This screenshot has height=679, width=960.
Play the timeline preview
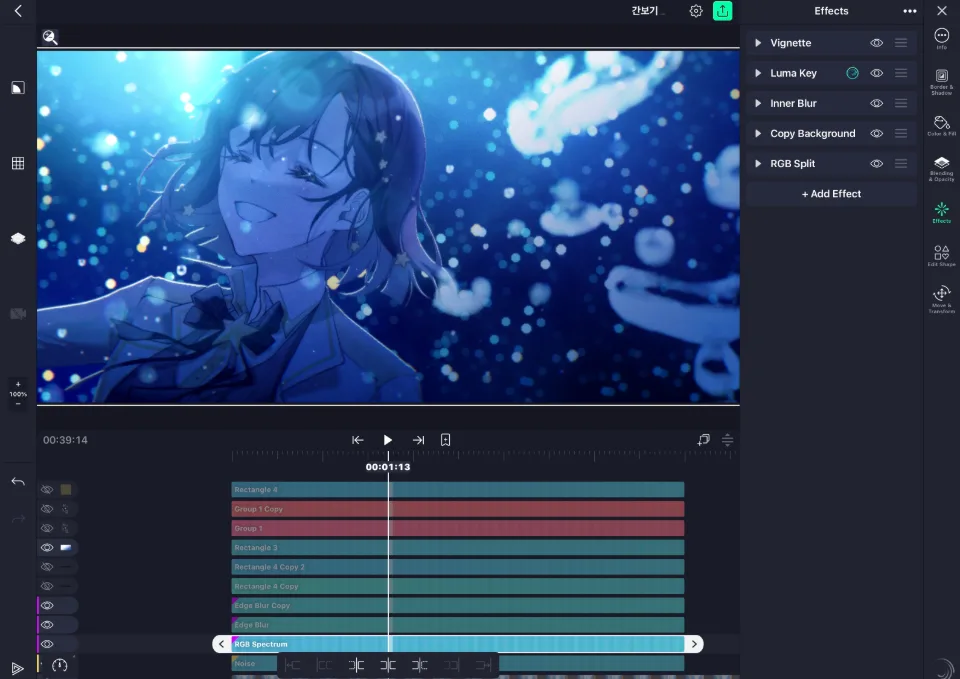[388, 440]
